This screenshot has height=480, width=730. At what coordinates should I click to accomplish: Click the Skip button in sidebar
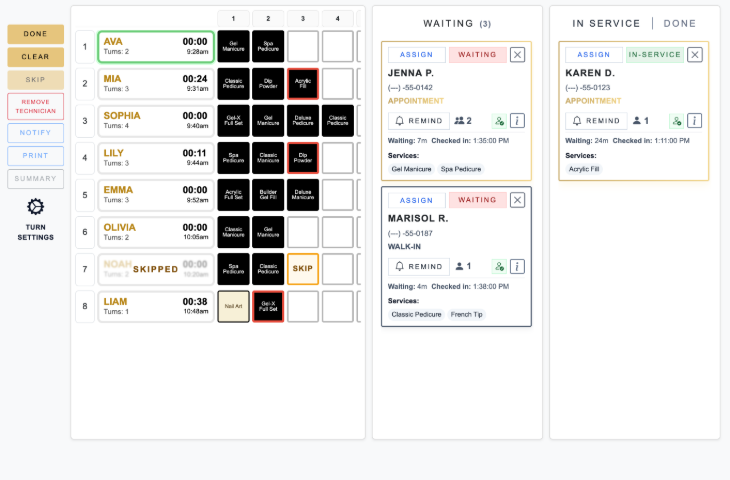pyautogui.click(x=35, y=80)
